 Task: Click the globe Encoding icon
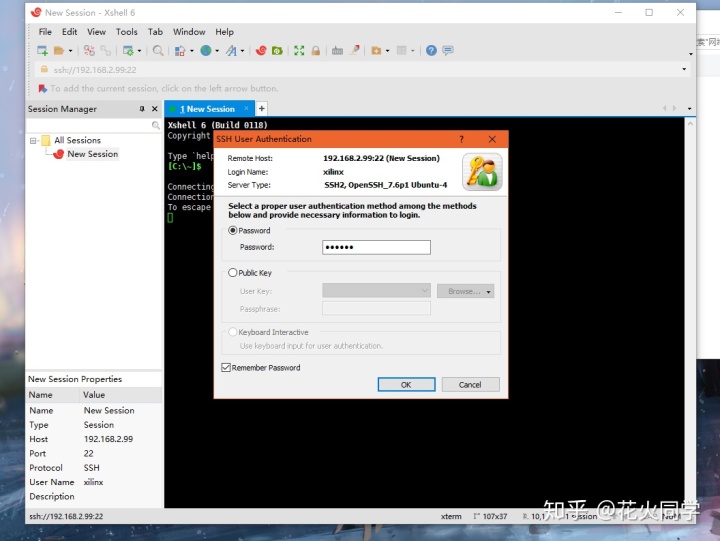pos(206,51)
